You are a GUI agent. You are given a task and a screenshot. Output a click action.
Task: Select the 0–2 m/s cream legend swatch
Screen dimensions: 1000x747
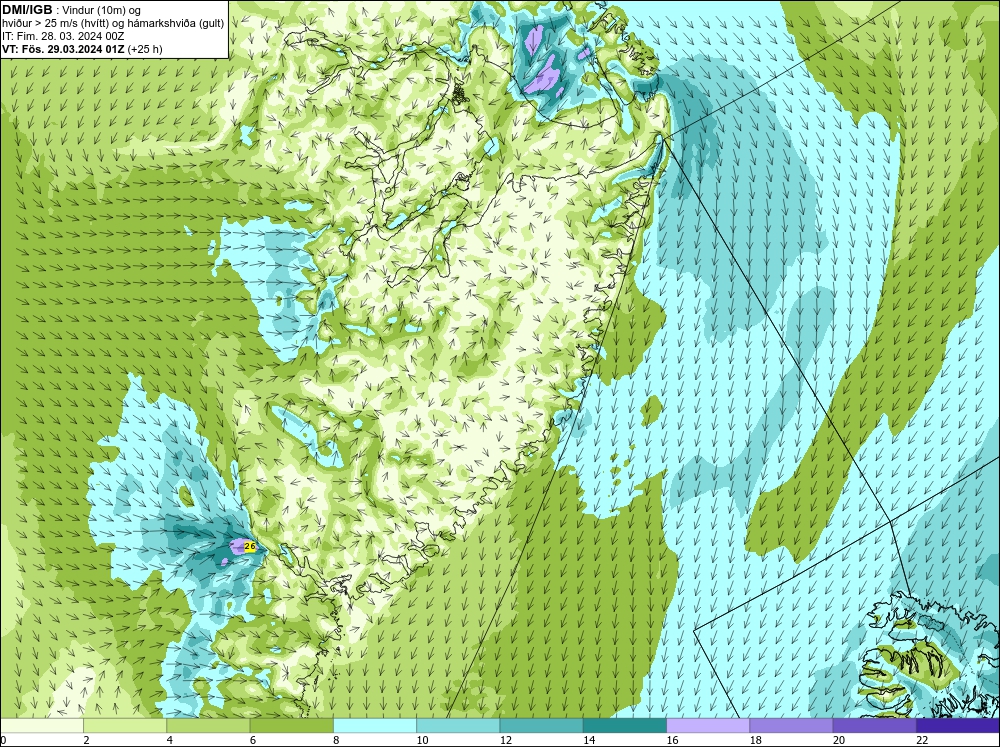coord(41,725)
